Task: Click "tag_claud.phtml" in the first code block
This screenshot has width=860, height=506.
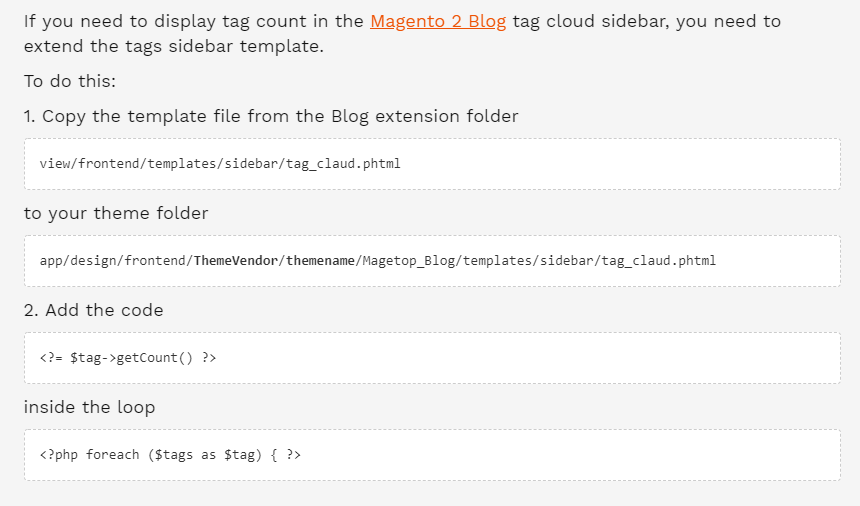Action: tap(343, 164)
